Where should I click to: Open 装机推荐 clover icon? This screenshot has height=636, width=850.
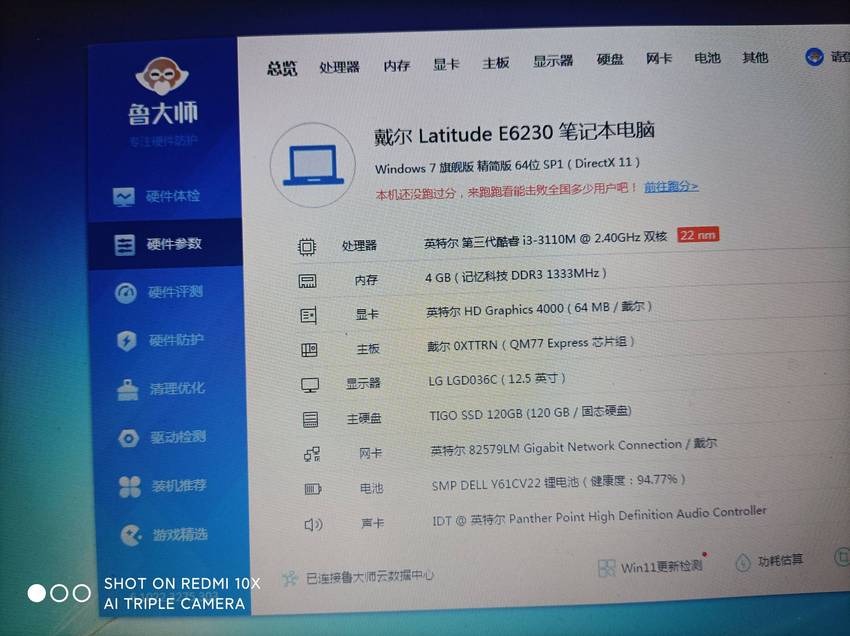(130, 486)
